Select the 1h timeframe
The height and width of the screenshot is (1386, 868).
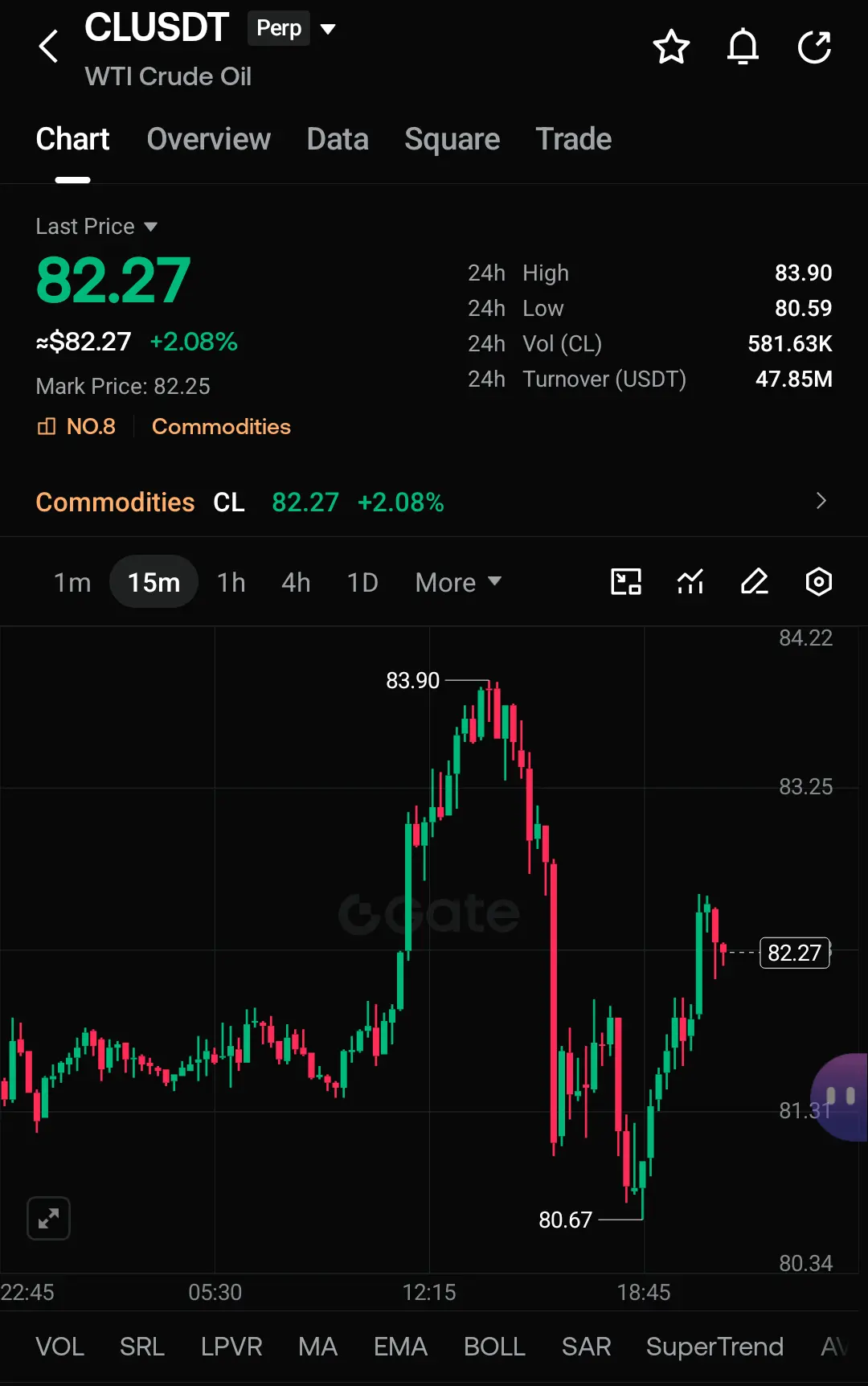point(231,582)
